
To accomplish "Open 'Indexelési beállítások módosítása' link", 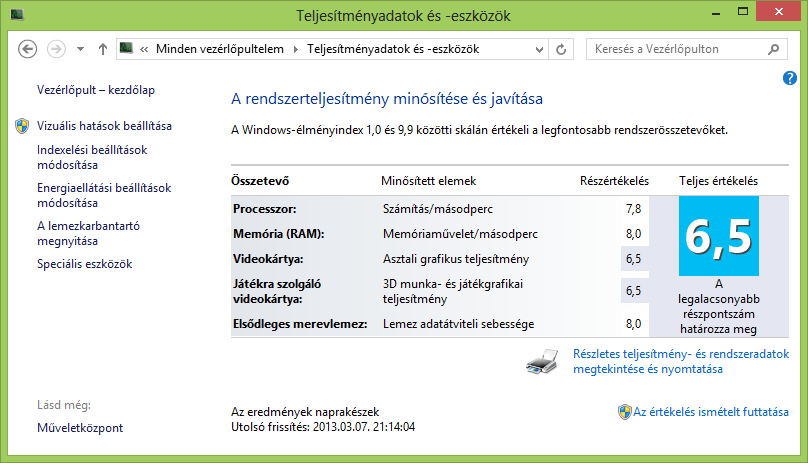I will coord(92,157).
